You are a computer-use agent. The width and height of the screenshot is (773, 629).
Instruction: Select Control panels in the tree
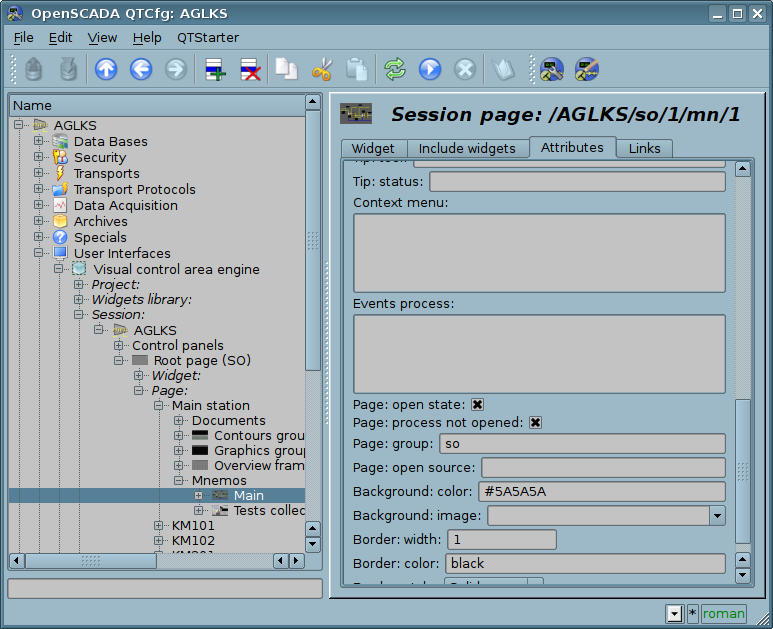click(x=177, y=345)
